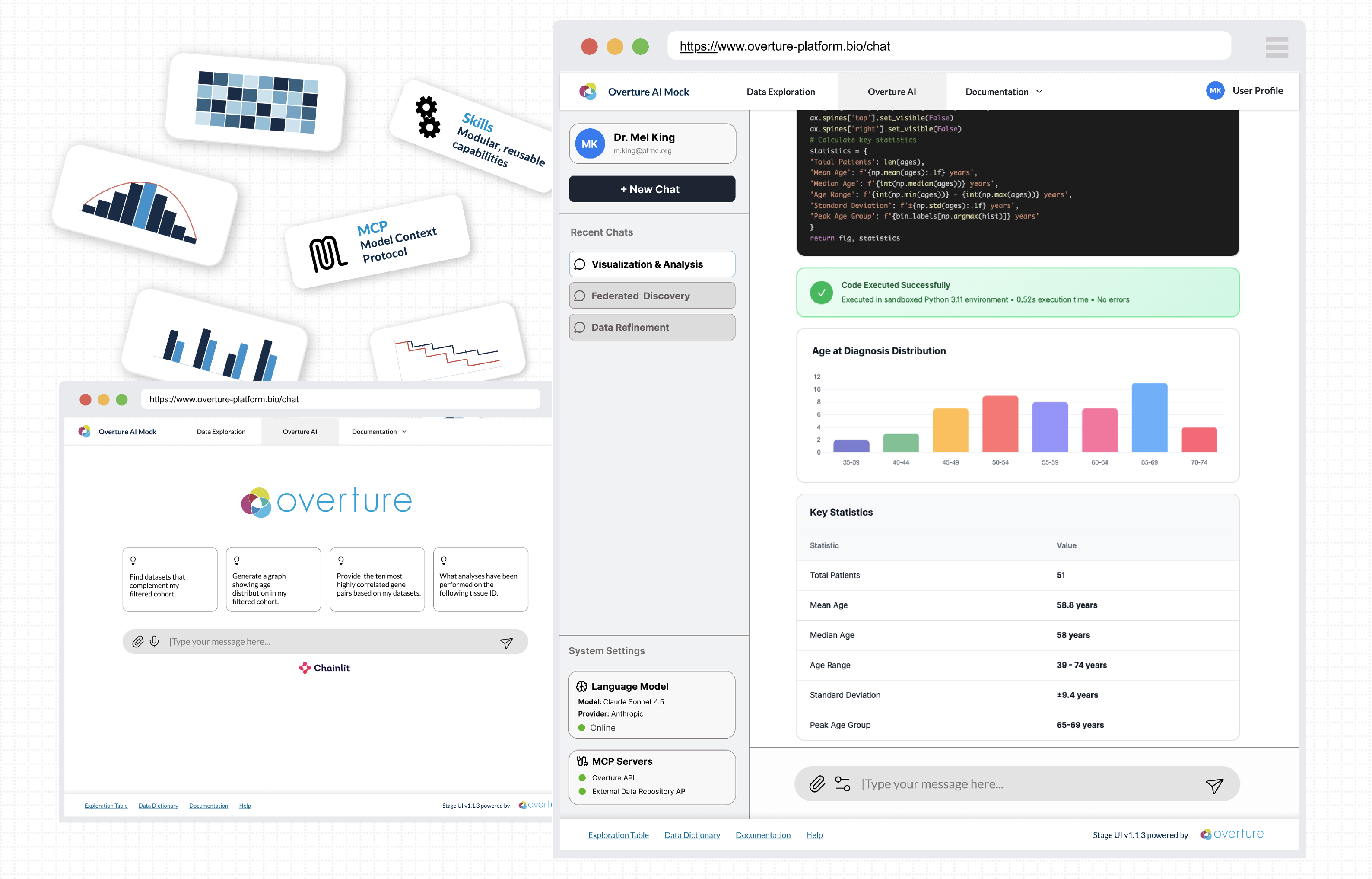Click the Total Patients value 51

(x=1060, y=575)
